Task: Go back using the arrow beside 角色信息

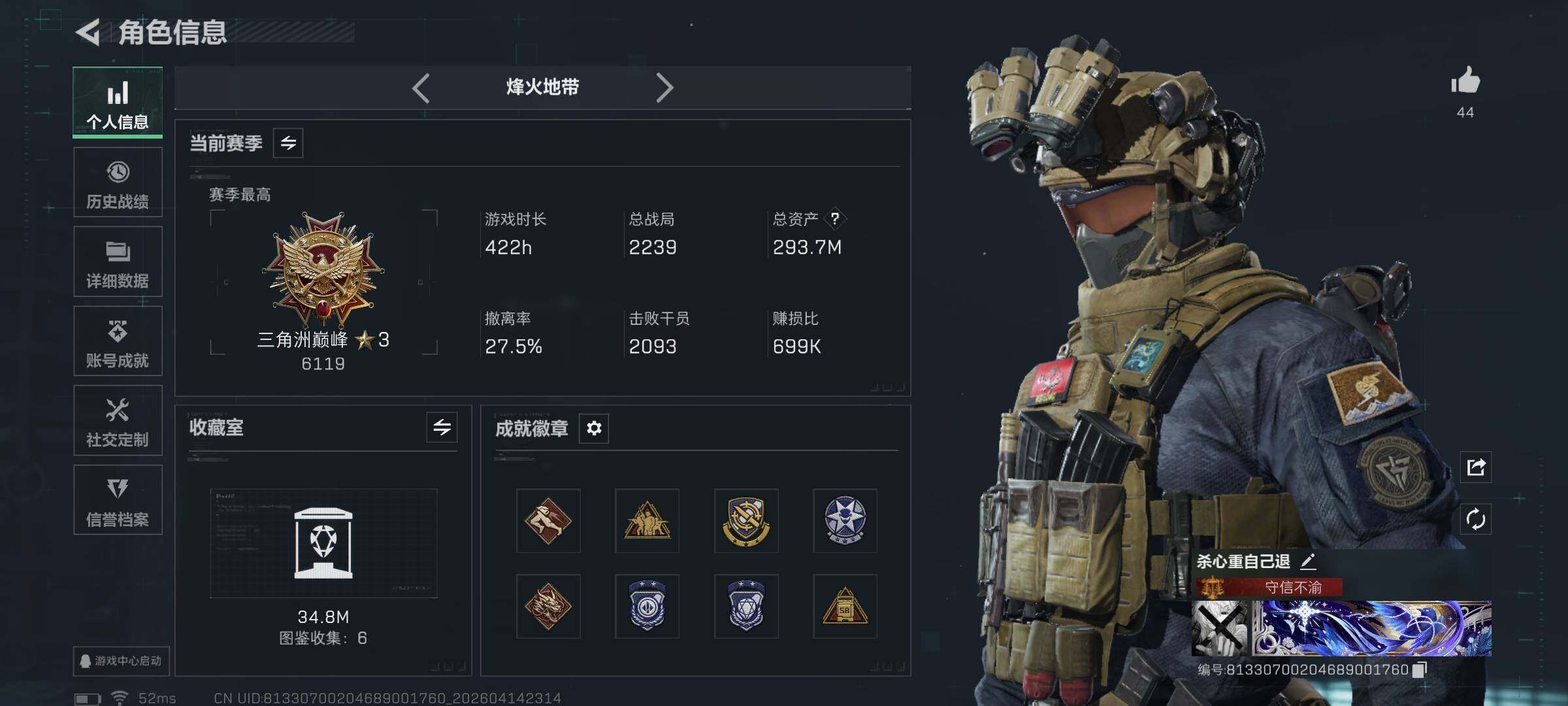Action: pyautogui.click(x=88, y=32)
